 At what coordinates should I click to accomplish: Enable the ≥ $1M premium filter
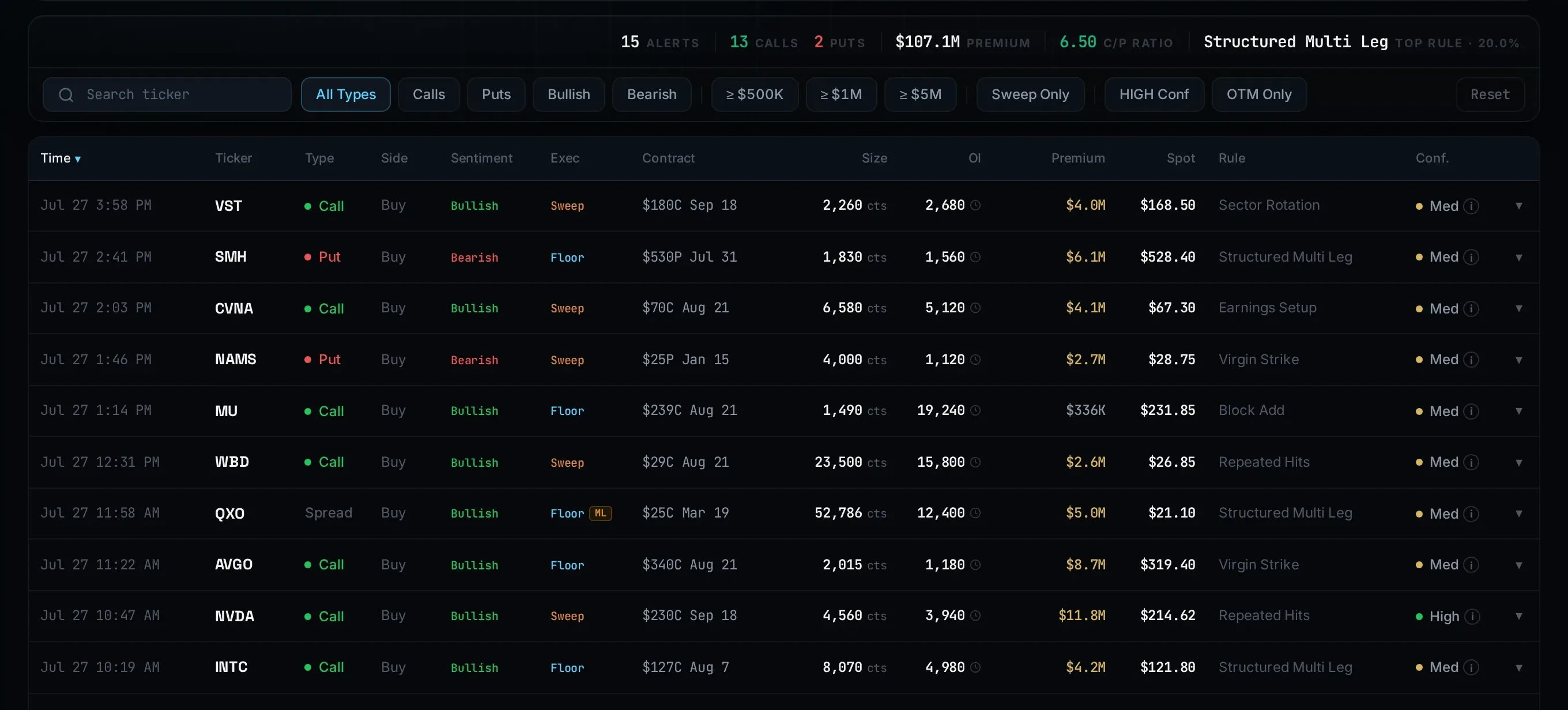pyautogui.click(x=840, y=95)
